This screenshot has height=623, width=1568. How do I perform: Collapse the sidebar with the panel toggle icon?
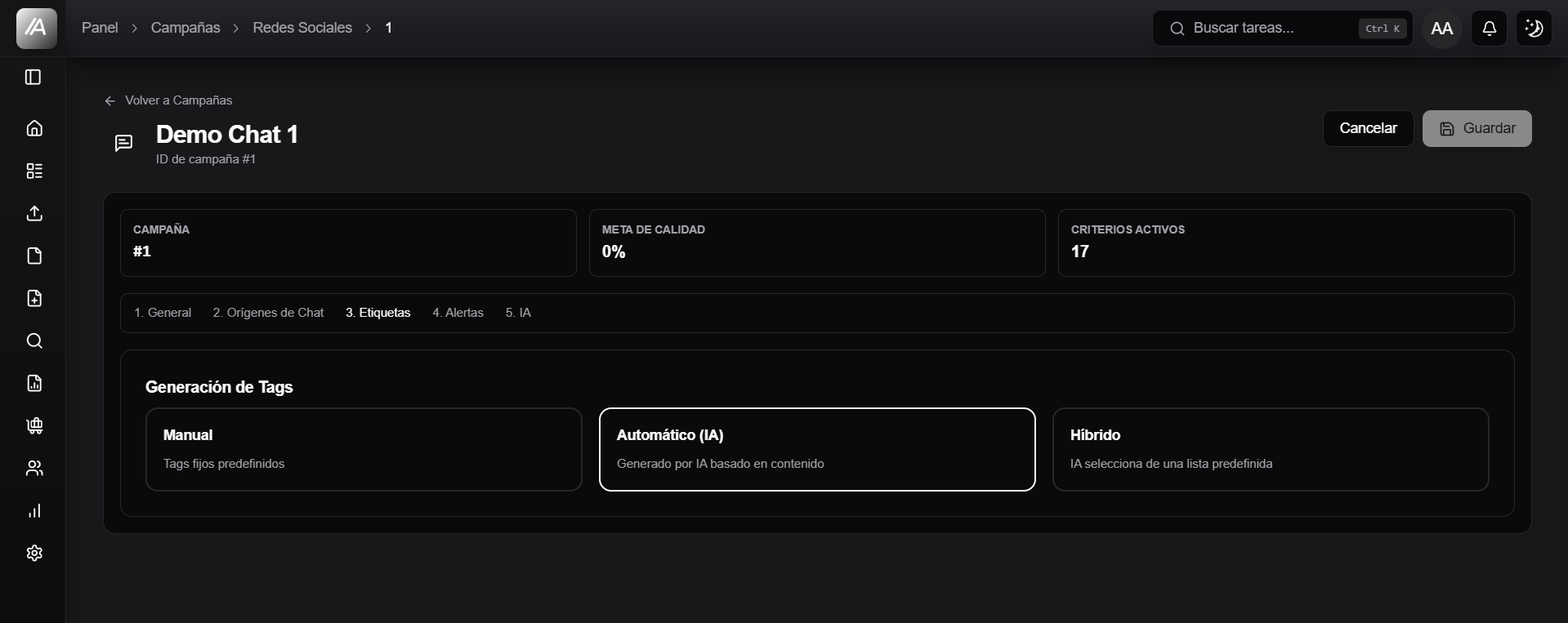[x=34, y=77]
